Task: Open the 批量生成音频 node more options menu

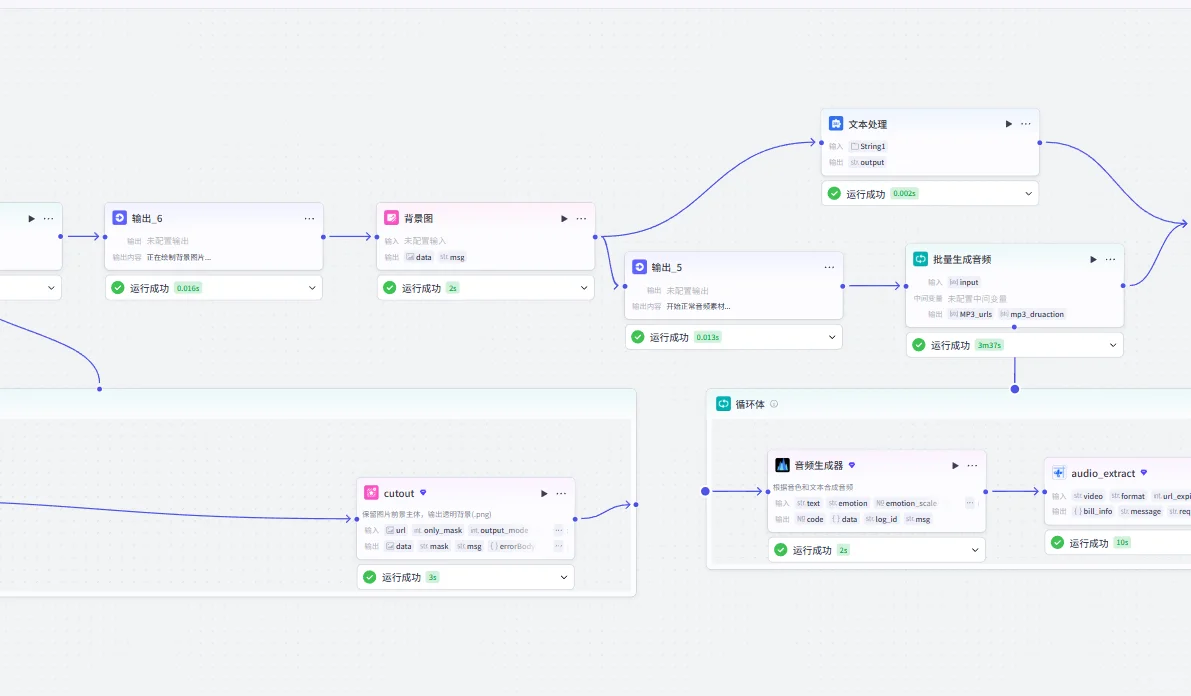Action: [1110, 259]
